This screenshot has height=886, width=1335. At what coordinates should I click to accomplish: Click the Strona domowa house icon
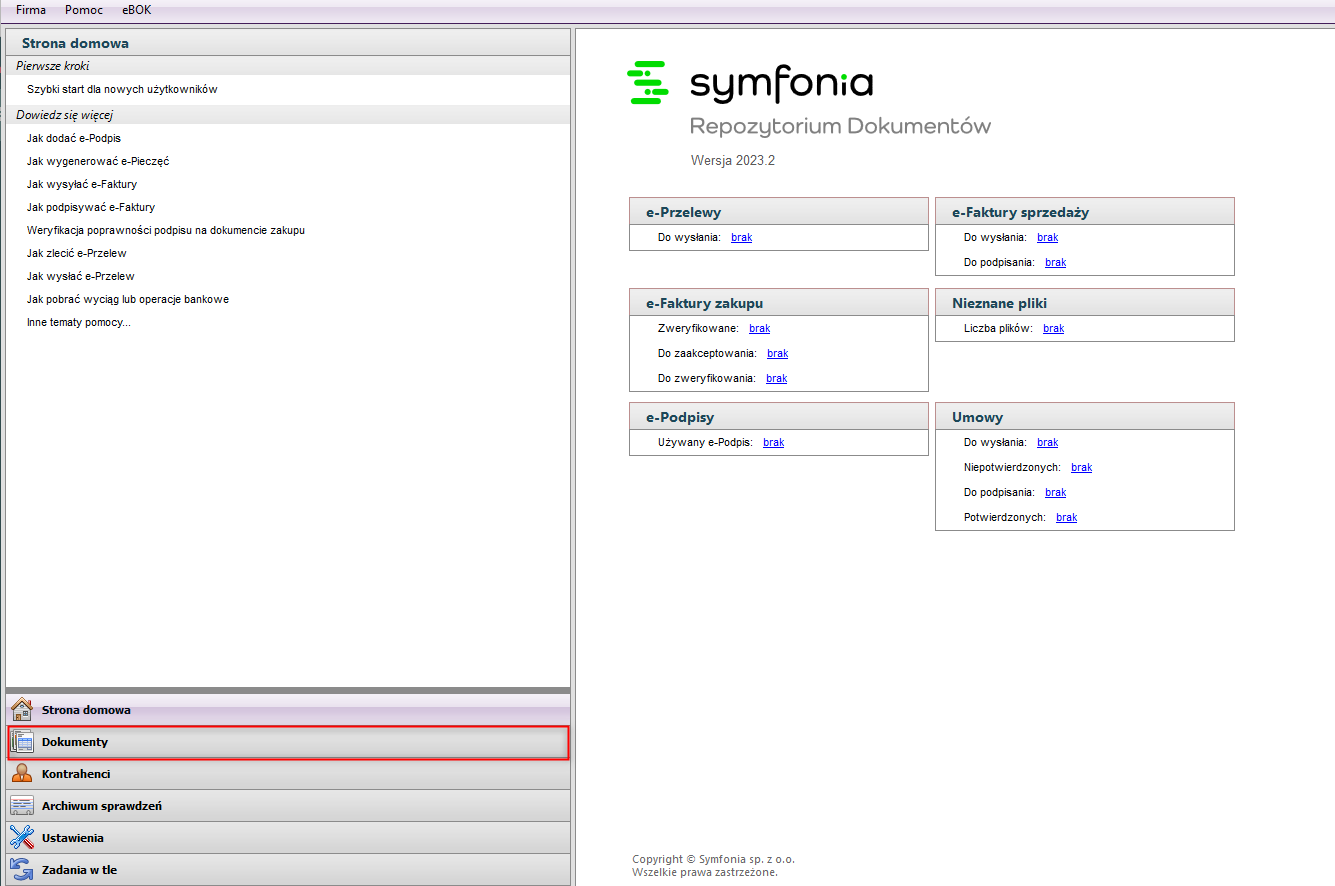pos(22,710)
